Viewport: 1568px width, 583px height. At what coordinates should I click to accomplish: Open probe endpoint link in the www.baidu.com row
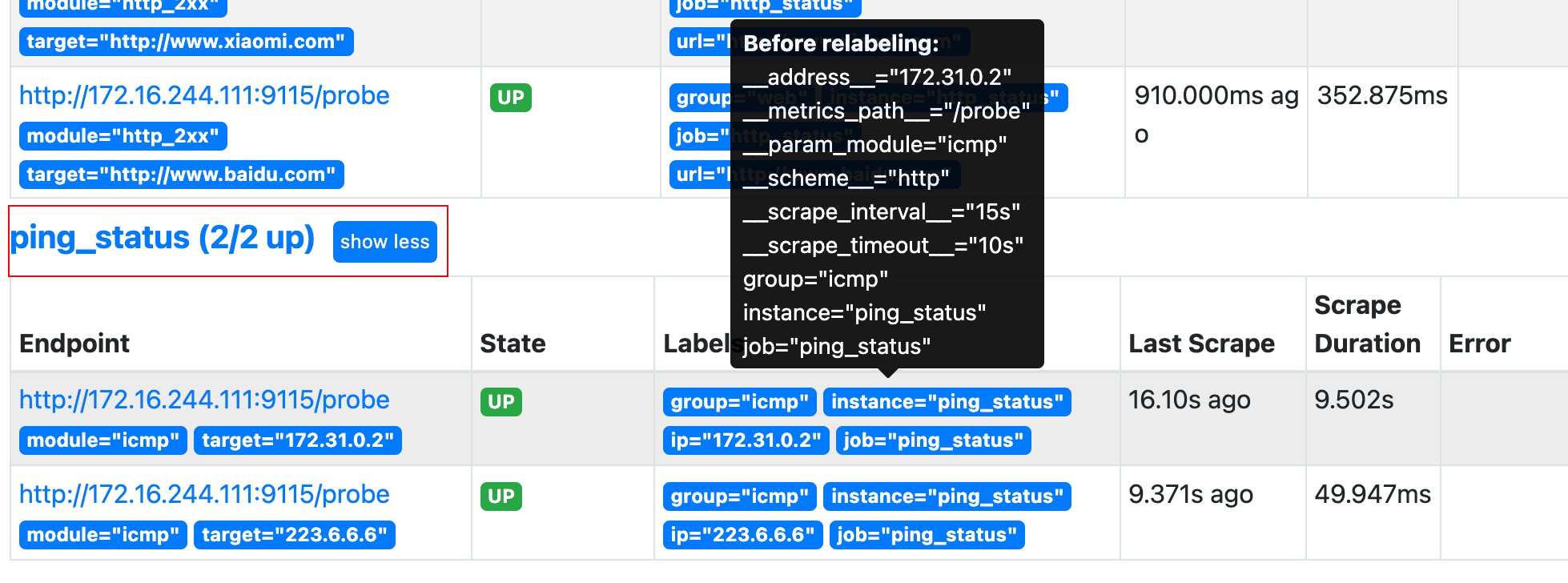coord(204,95)
